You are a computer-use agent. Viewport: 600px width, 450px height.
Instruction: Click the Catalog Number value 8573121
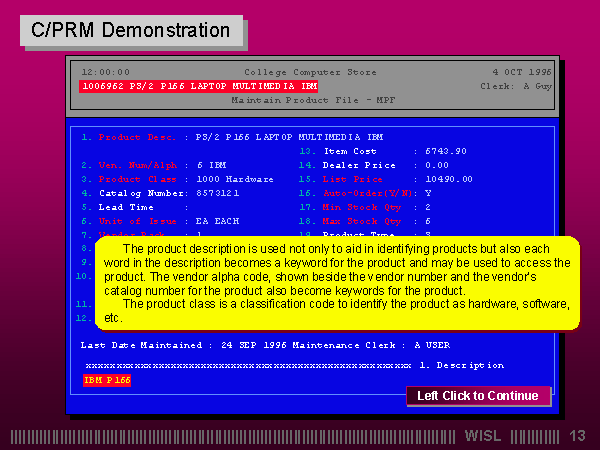point(217,192)
